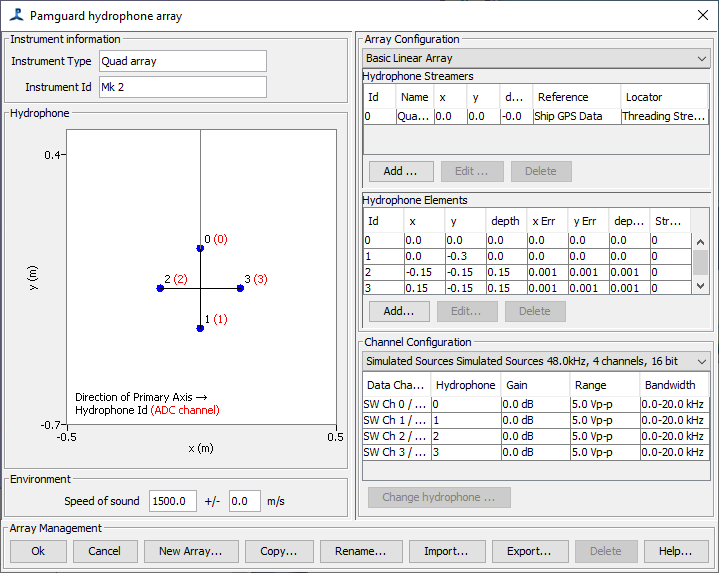Open the Simulated Sources channel dropdown
Image resolution: width=719 pixels, height=573 pixels.
pyautogui.click(x=536, y=361)
